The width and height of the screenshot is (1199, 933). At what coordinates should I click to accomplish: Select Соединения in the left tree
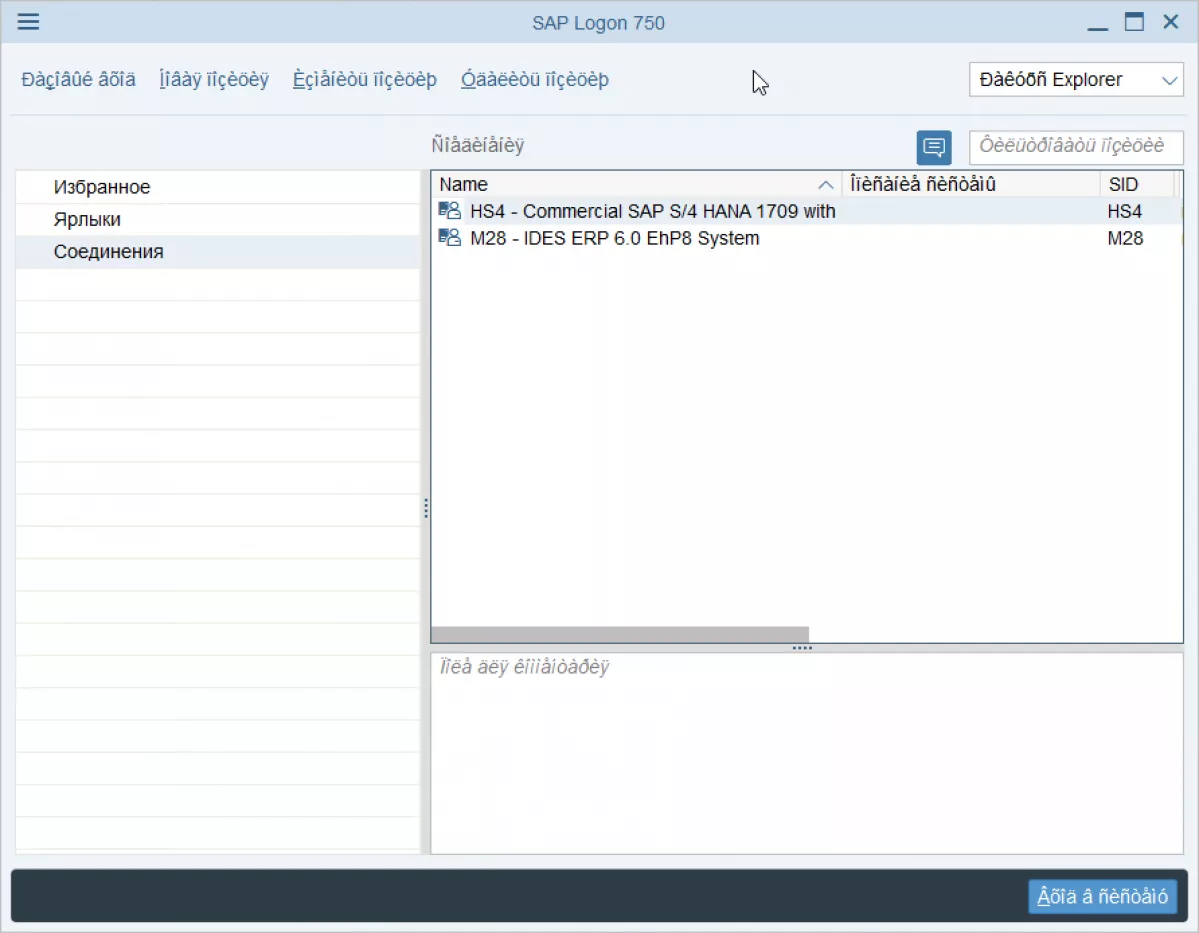[x=218, y=252]
